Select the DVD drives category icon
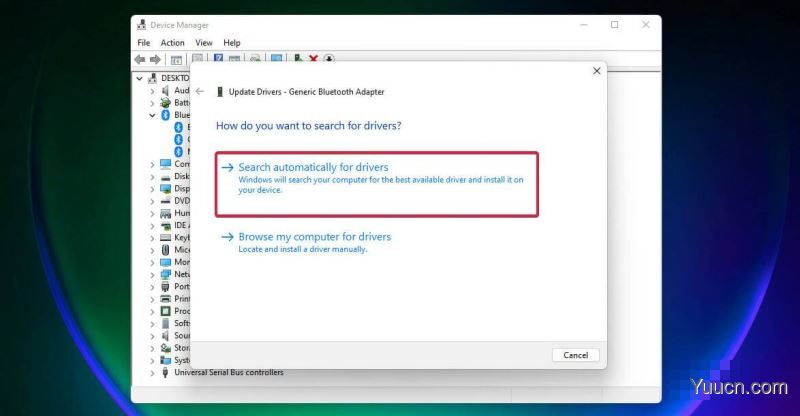This screenshot has width=800, height=416. pyautogui.click(x=165, y=201)
